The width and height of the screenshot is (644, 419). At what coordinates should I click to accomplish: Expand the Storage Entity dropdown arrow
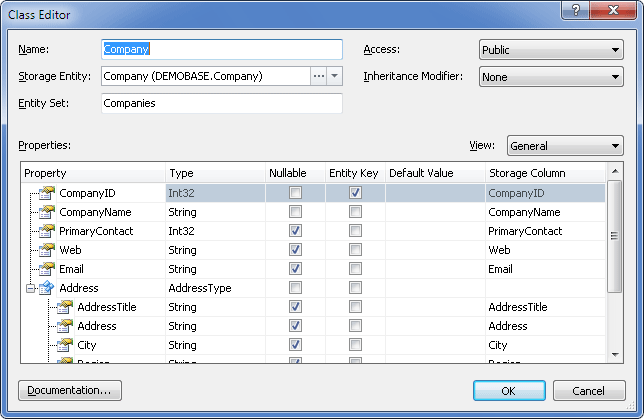coord(334,76)
